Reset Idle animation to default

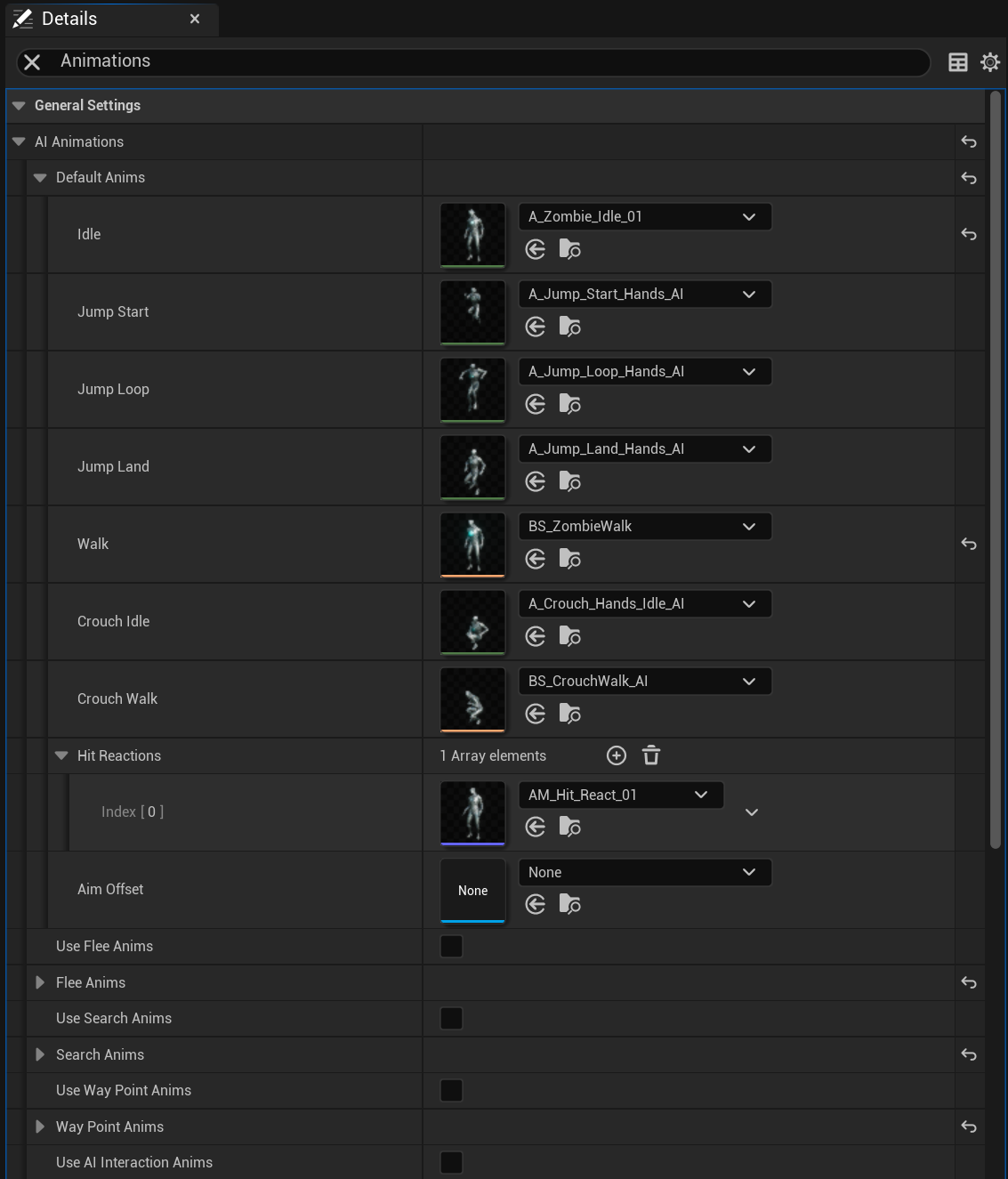tap(969, 235)
